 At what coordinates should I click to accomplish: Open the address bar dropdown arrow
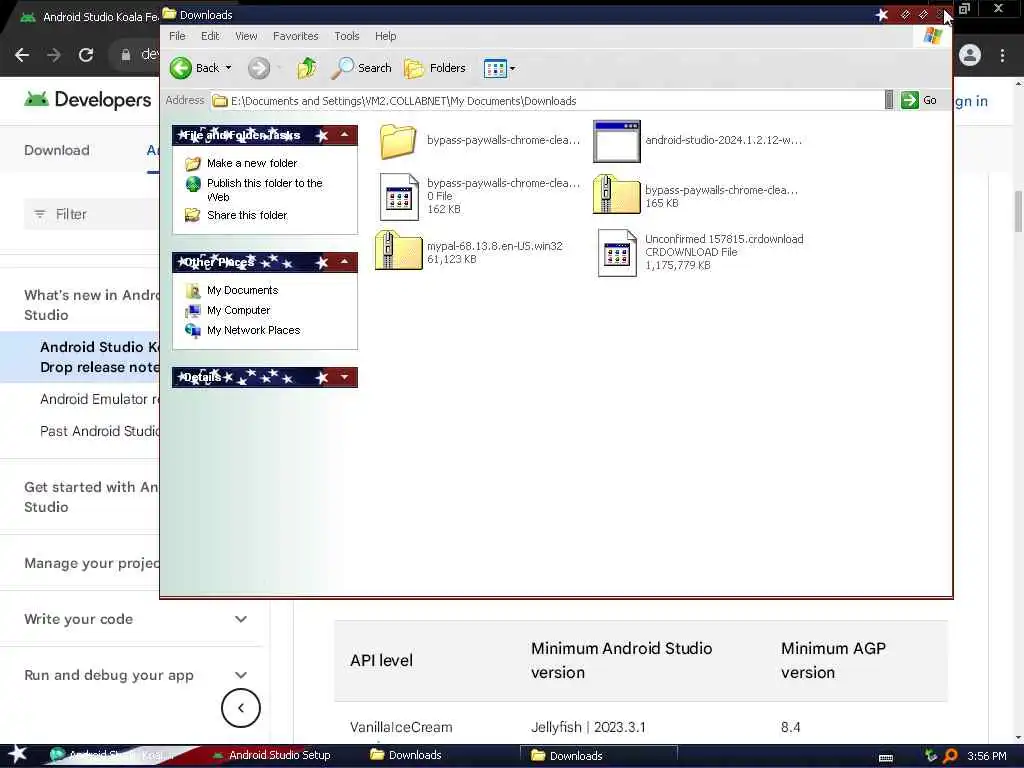pos(889,100)
